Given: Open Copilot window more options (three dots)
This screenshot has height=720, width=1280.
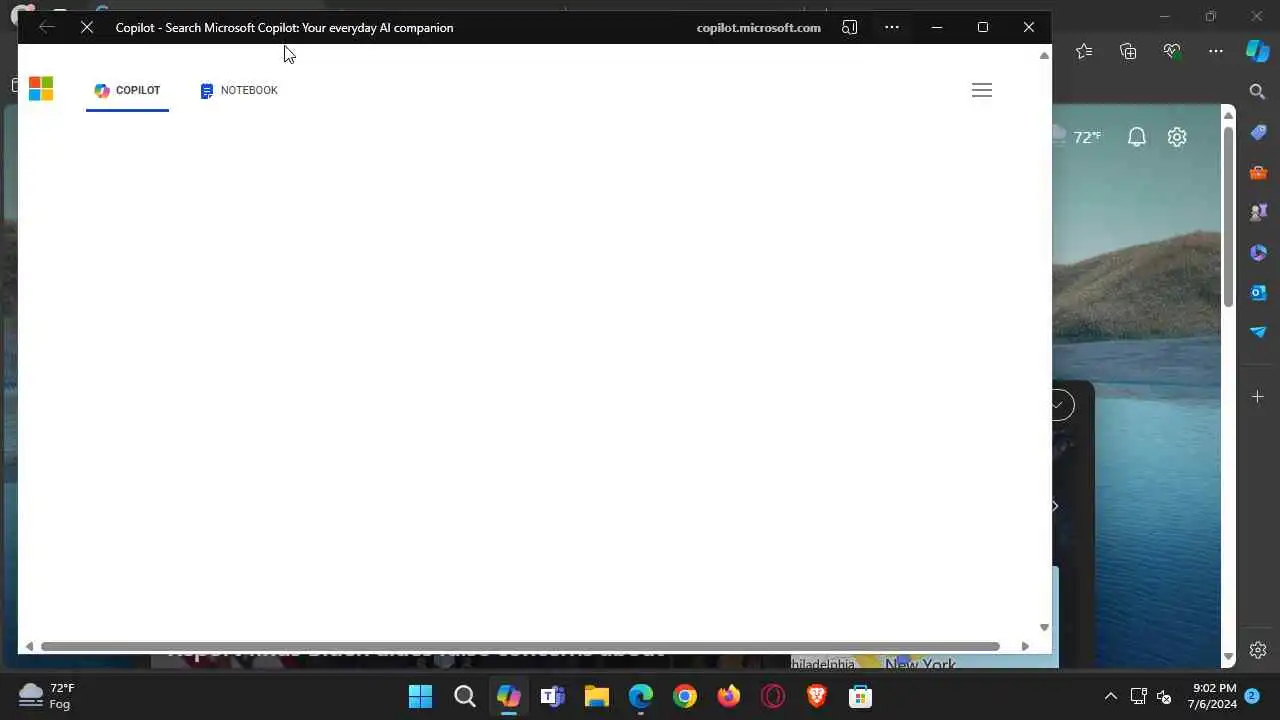Looking at the screenshot, I should [x=892, y=28].
